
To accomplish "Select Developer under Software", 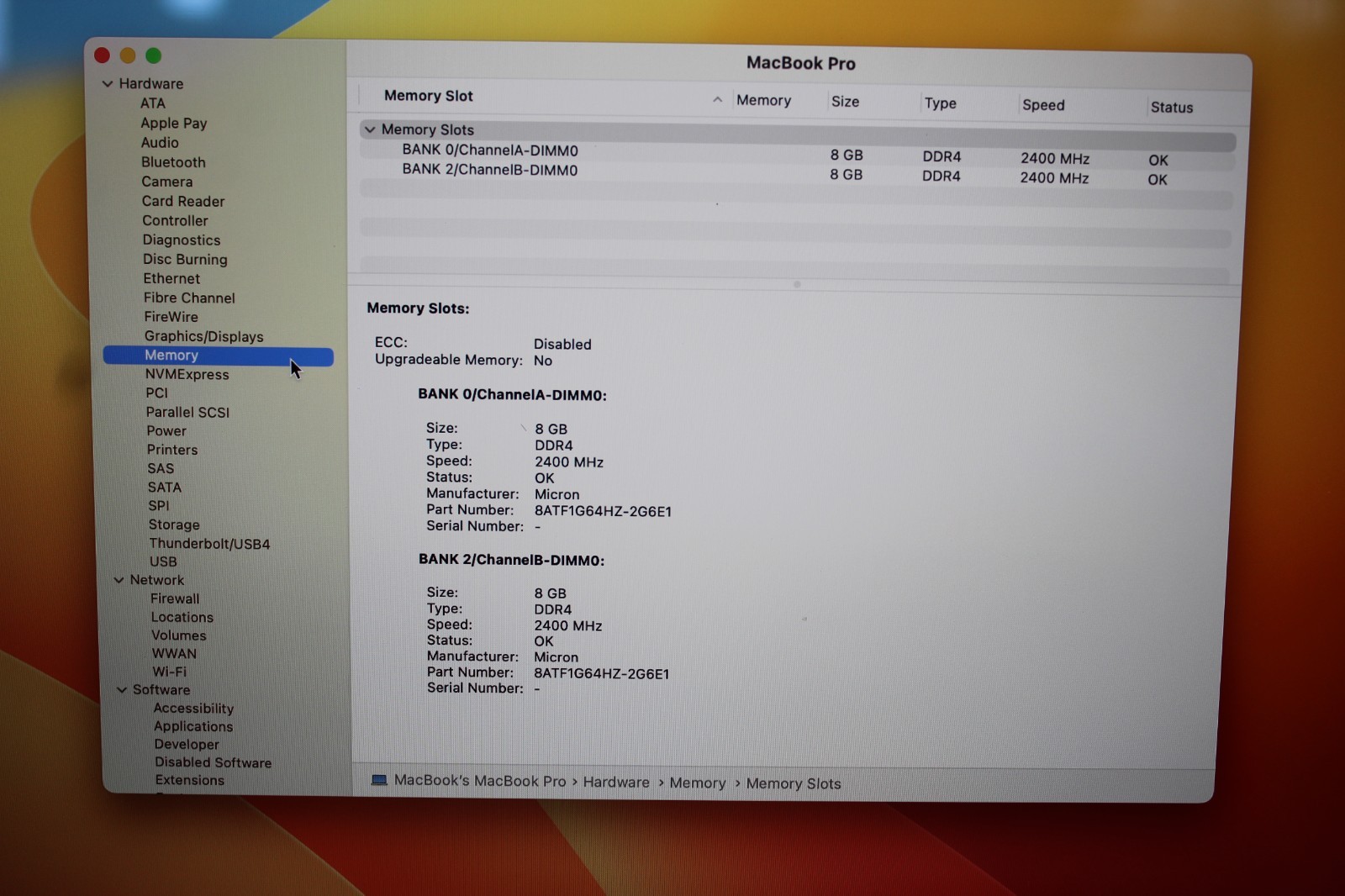I will (x=187, y=745).
